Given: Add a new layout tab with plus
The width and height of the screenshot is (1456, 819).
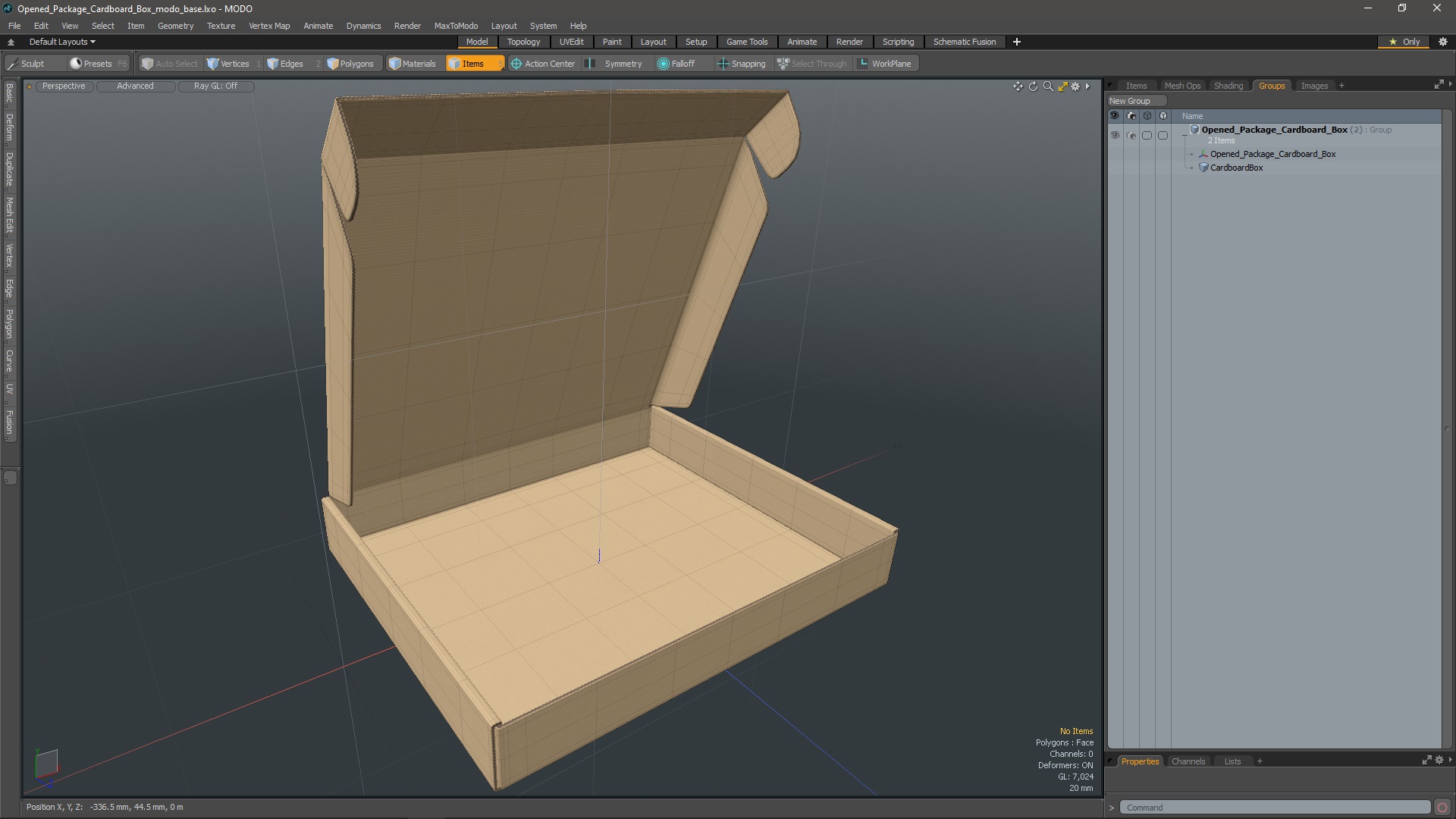Looking at the screenshot, I should point(1017,42).
